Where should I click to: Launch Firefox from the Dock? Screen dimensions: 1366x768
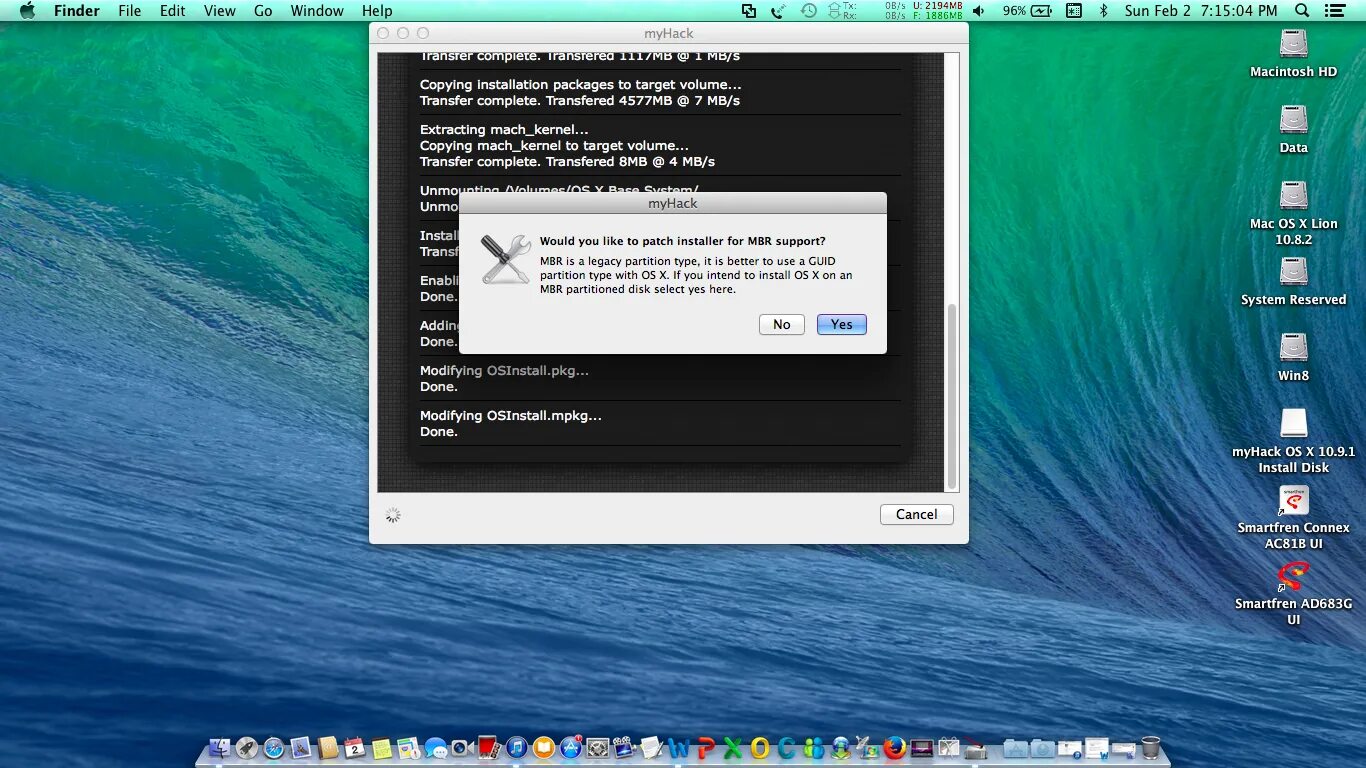point(896,748)
